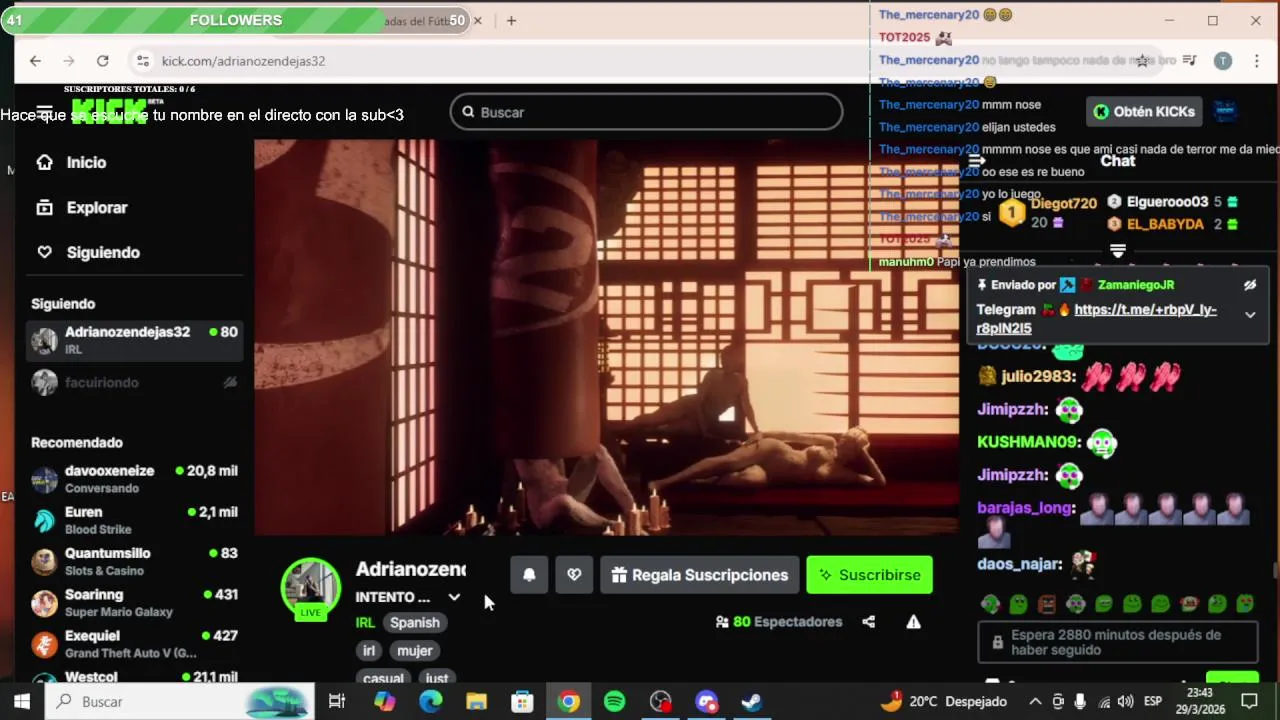Open top gifter Diegot720
Viewport: 1280px width, 720px height.
(x=1064, y=204)
